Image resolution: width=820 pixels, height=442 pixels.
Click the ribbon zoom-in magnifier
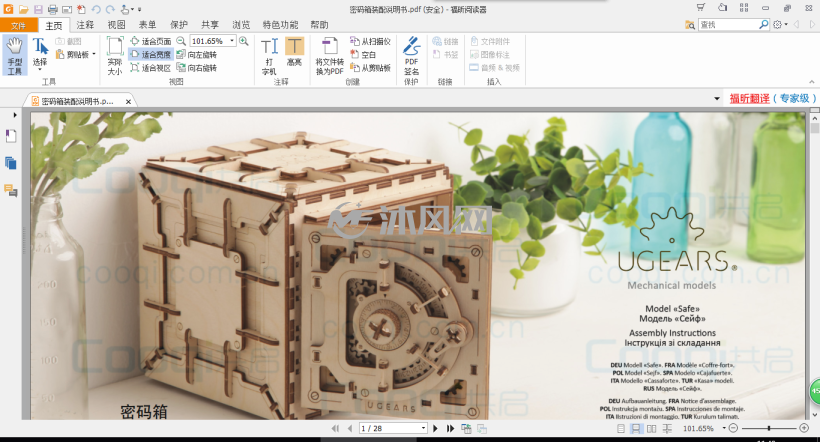pos(244,41)
